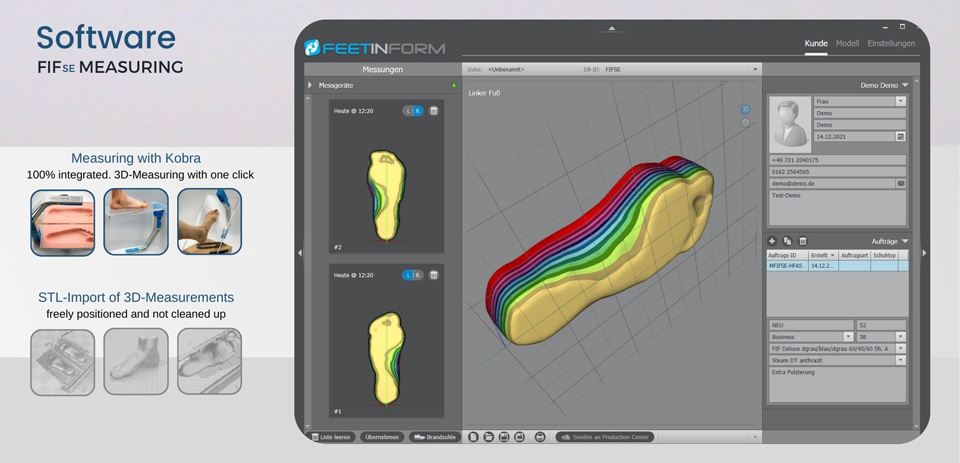Viewport: 960px width, 463px height.
Task: Click the email envelope icon beside demo@demo.de
Action: (x=901, y=183)
